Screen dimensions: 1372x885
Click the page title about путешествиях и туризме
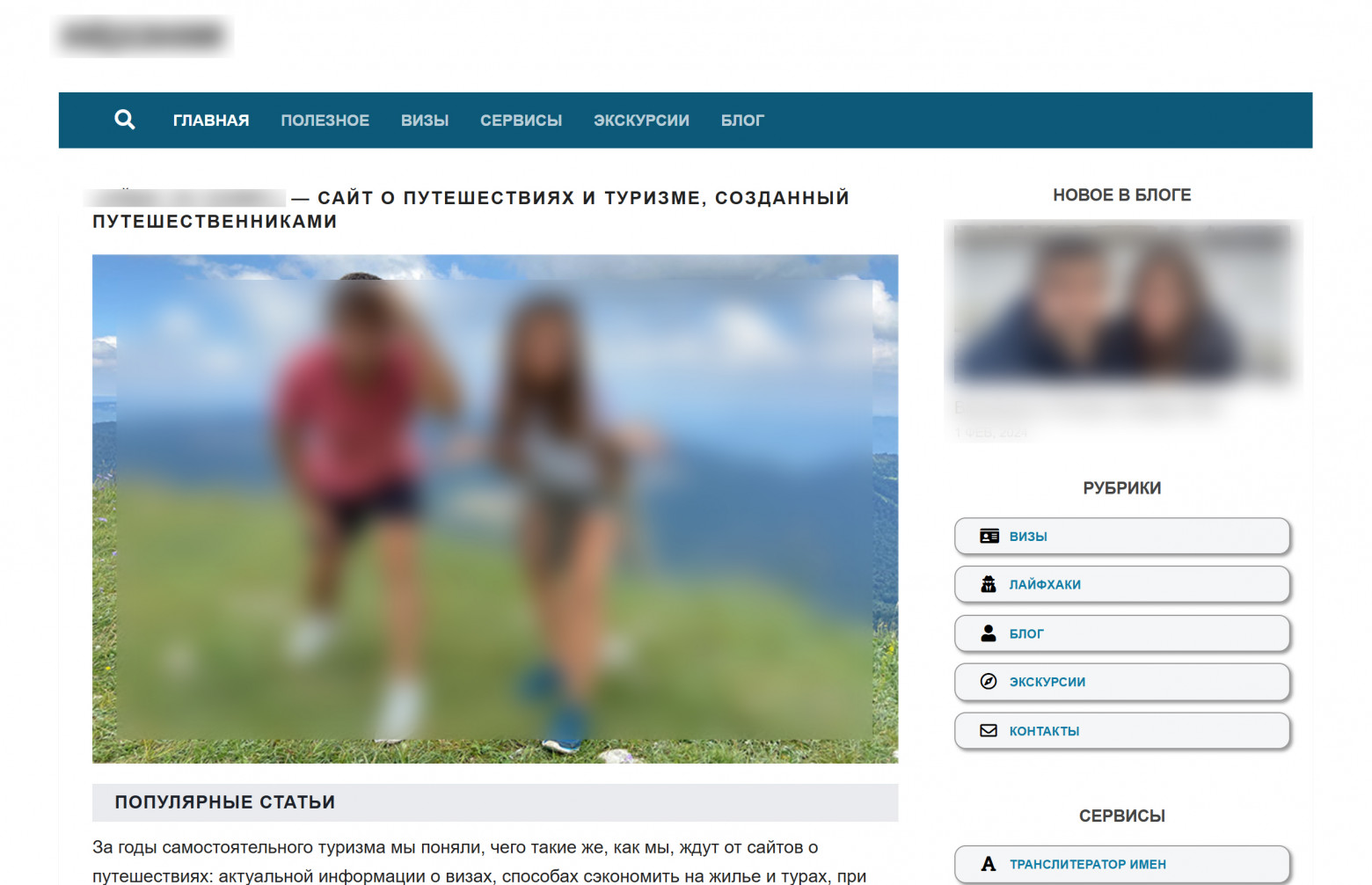(x=471, y=209)
